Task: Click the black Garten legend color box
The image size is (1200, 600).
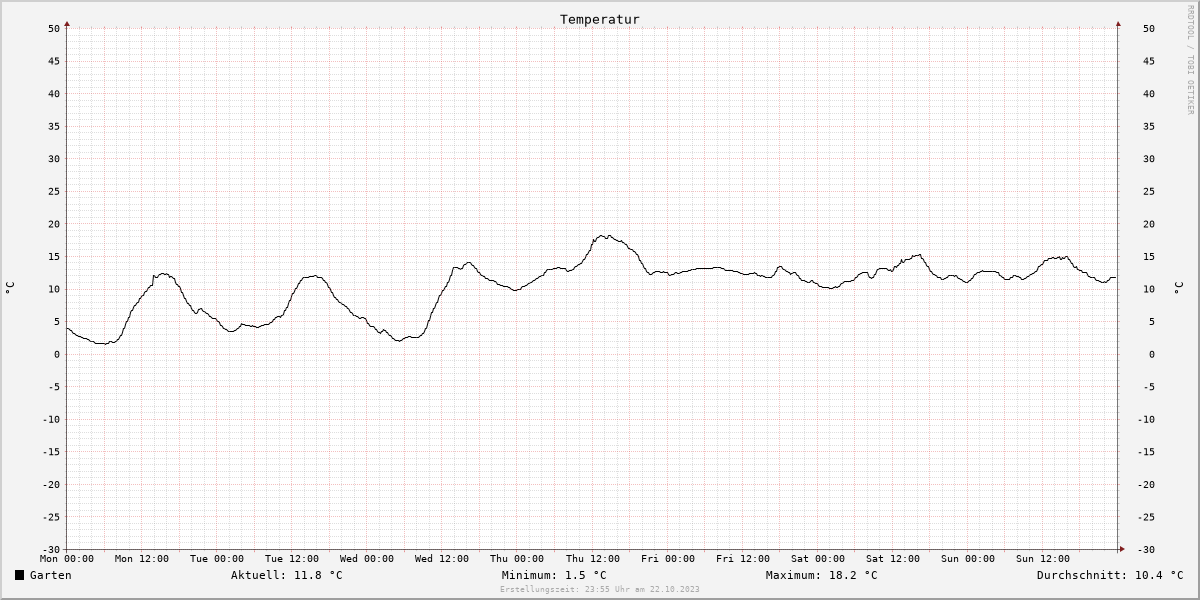Action: click(19, 575)
